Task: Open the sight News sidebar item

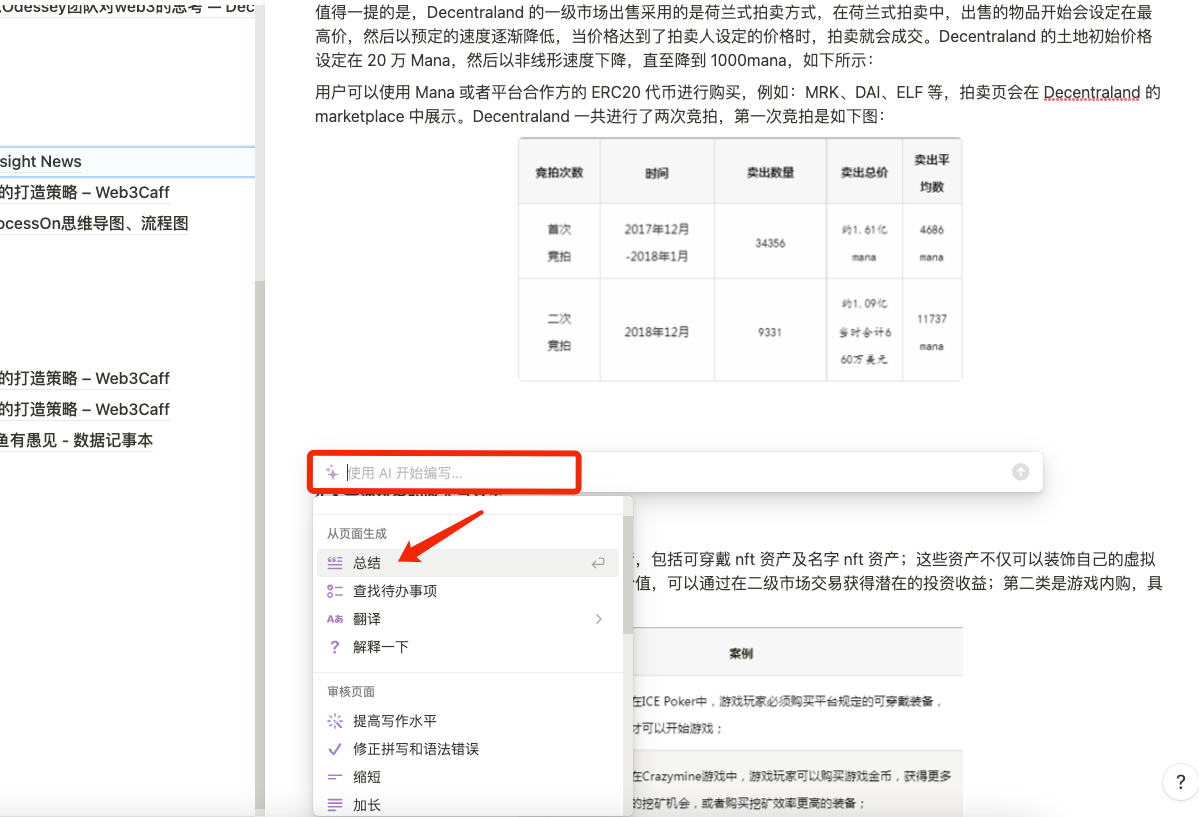Action: (x=127, y=161)
